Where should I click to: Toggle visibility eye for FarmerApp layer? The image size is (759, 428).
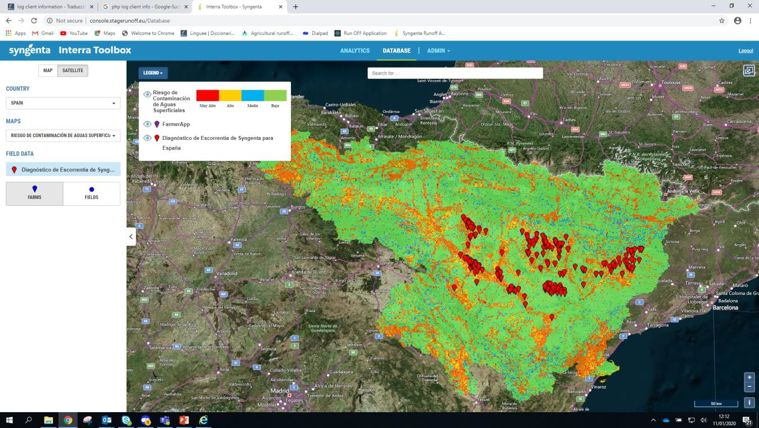click(147, 124)
